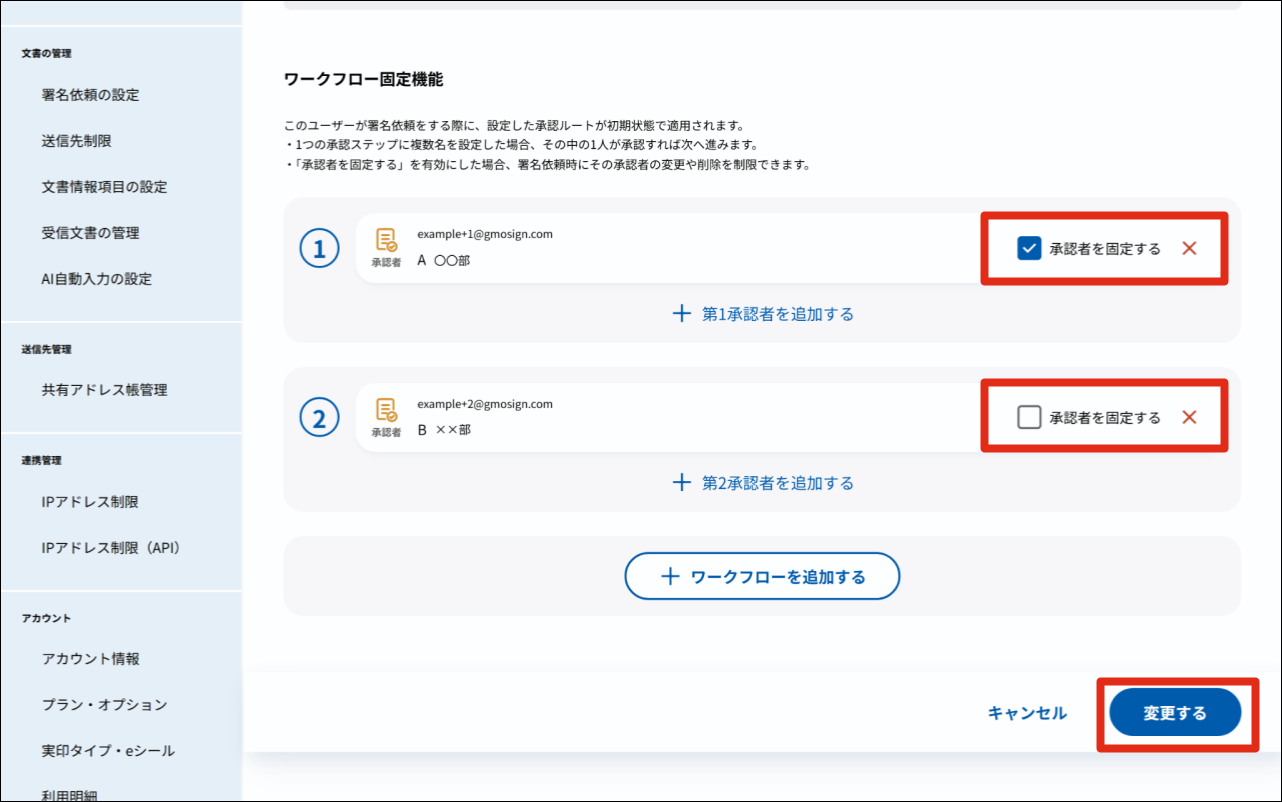Click 変更する button
The height and width of the screenshot is (802, 1282).
point(1175,713)
